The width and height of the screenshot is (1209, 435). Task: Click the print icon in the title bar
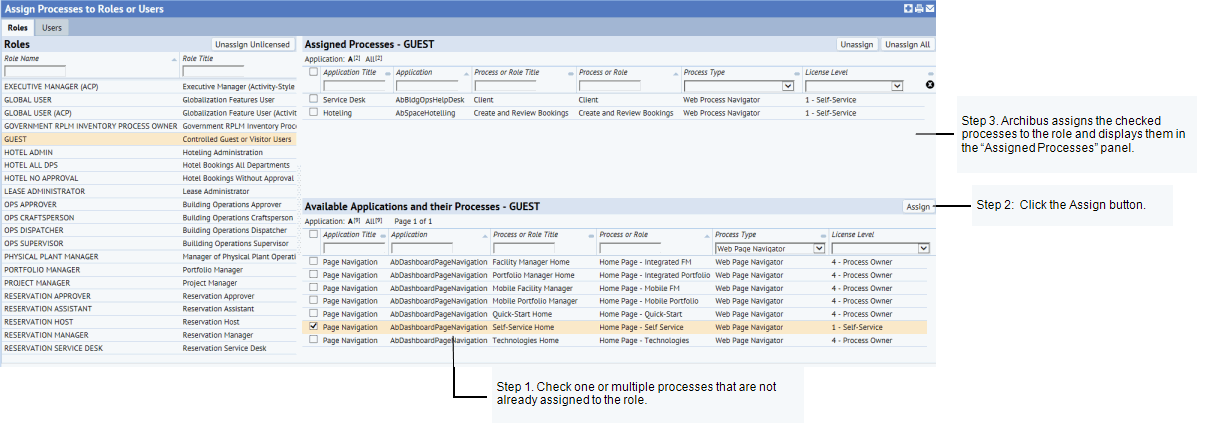(919, 8)
